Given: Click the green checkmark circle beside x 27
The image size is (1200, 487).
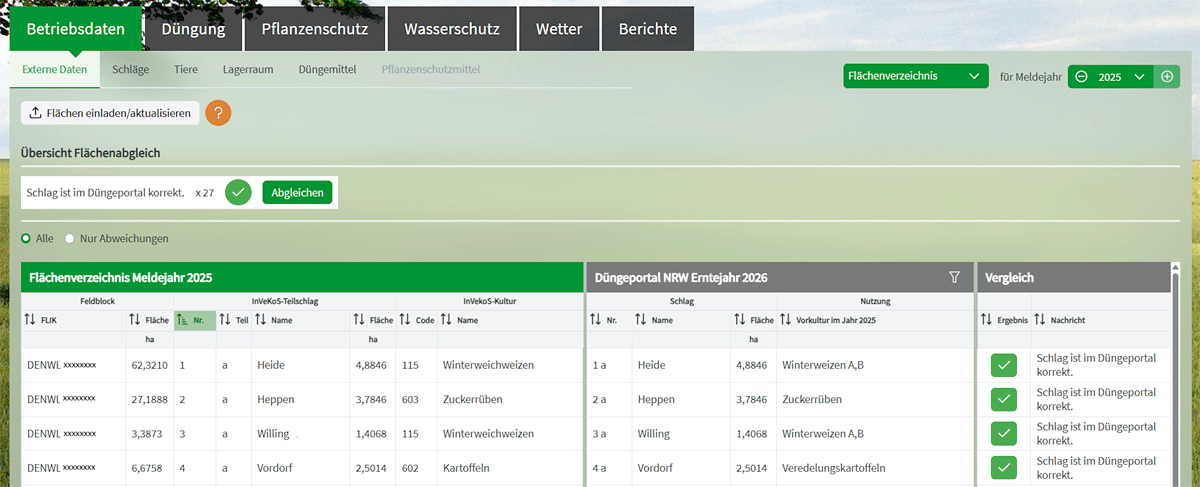Looking at the screenshot, I should click(238, 192).
